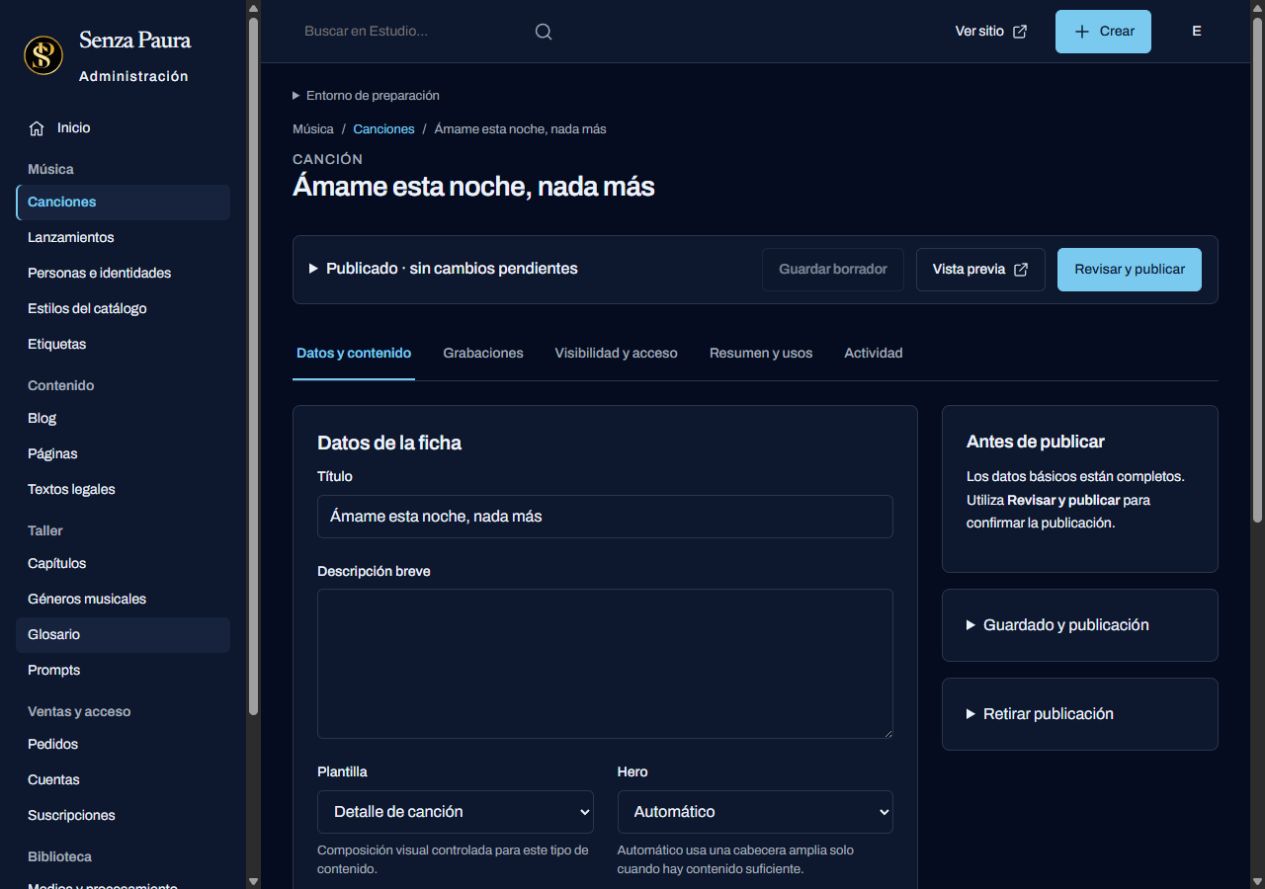The height and width of the screenshot is (889, 1265).
Task: Expand the Publicado status details
Action: pyautogui.click(x=445, y=269)
